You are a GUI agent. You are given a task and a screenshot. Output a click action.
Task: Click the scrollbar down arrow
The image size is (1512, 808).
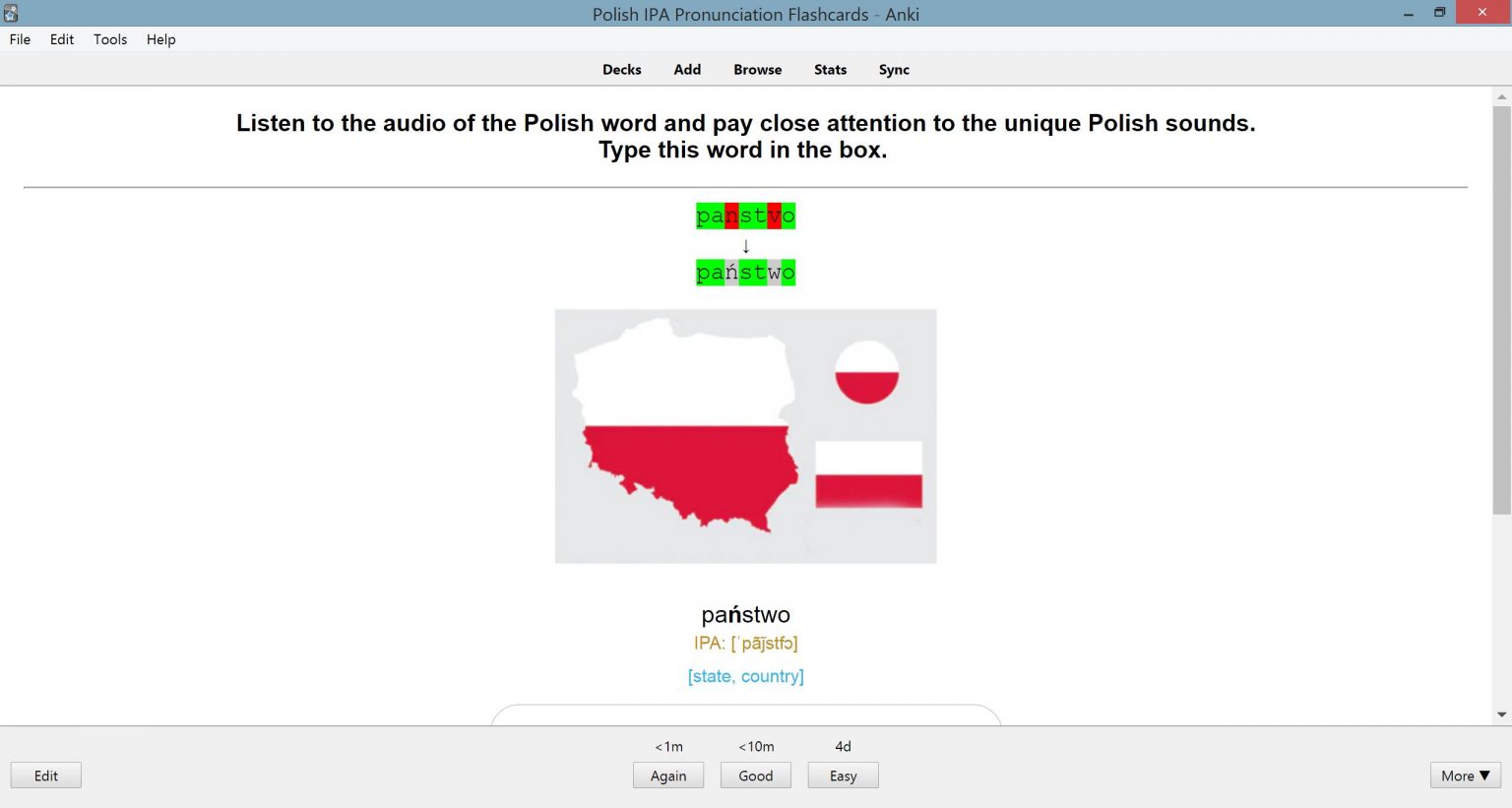click(x=1500, y=715)
